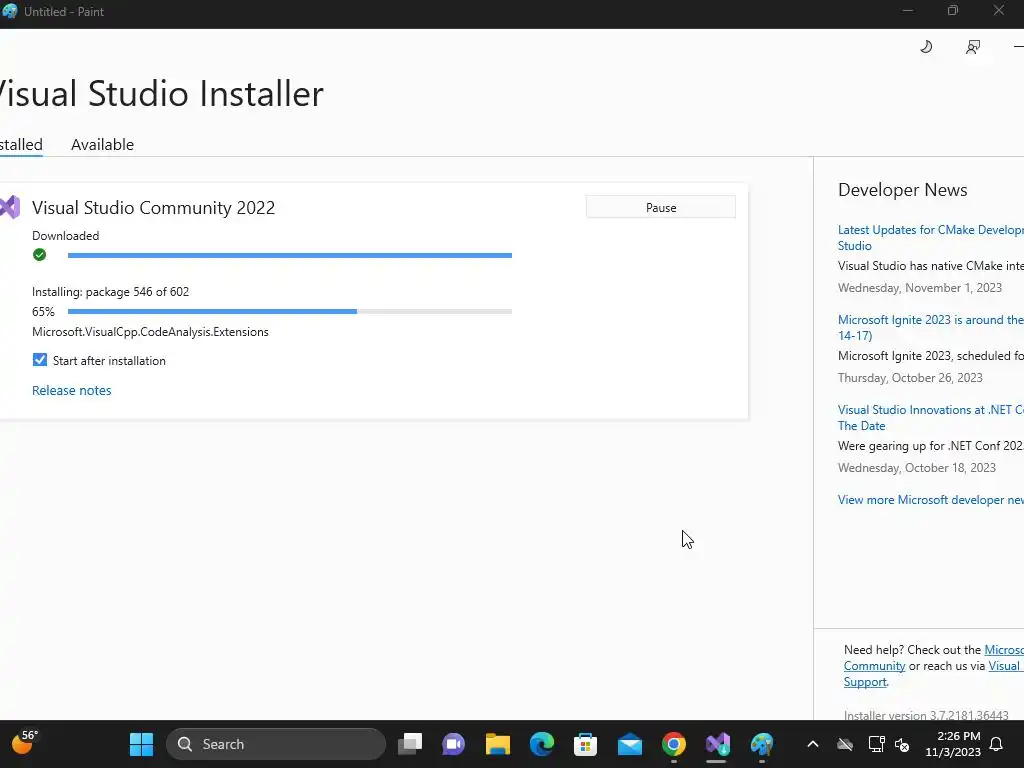
Task: Open File Explorer from the taskbar
Action: 498,744
